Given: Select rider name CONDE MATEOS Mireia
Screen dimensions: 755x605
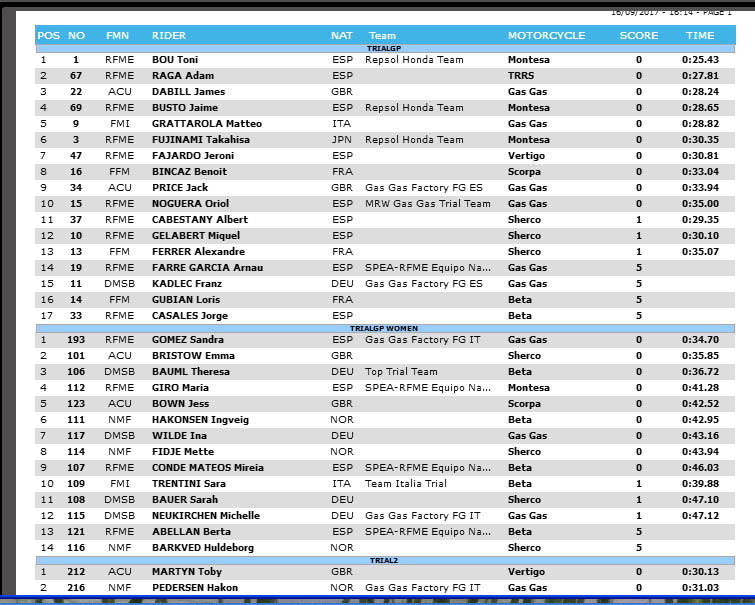Looking at the screenshot, I should [x=208, y=468].
